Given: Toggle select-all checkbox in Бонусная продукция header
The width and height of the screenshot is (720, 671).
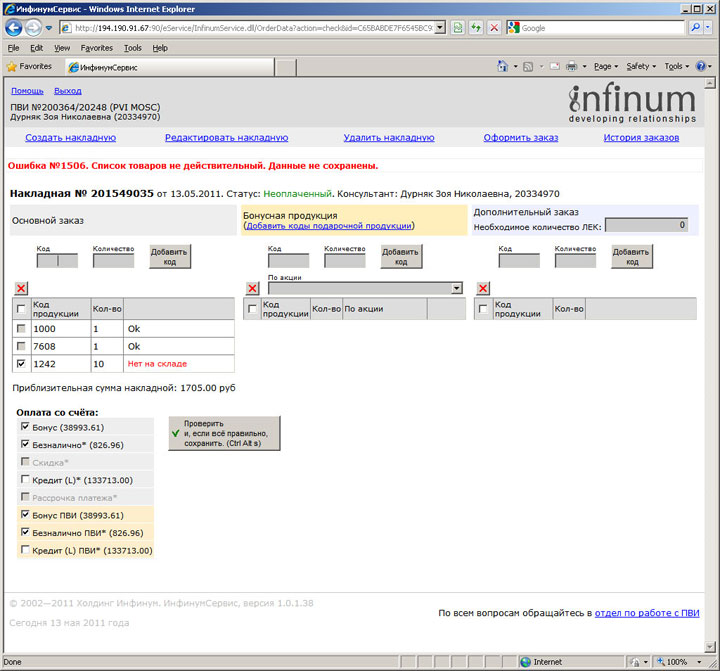Looking at the screenshot, I should (252, 309).
